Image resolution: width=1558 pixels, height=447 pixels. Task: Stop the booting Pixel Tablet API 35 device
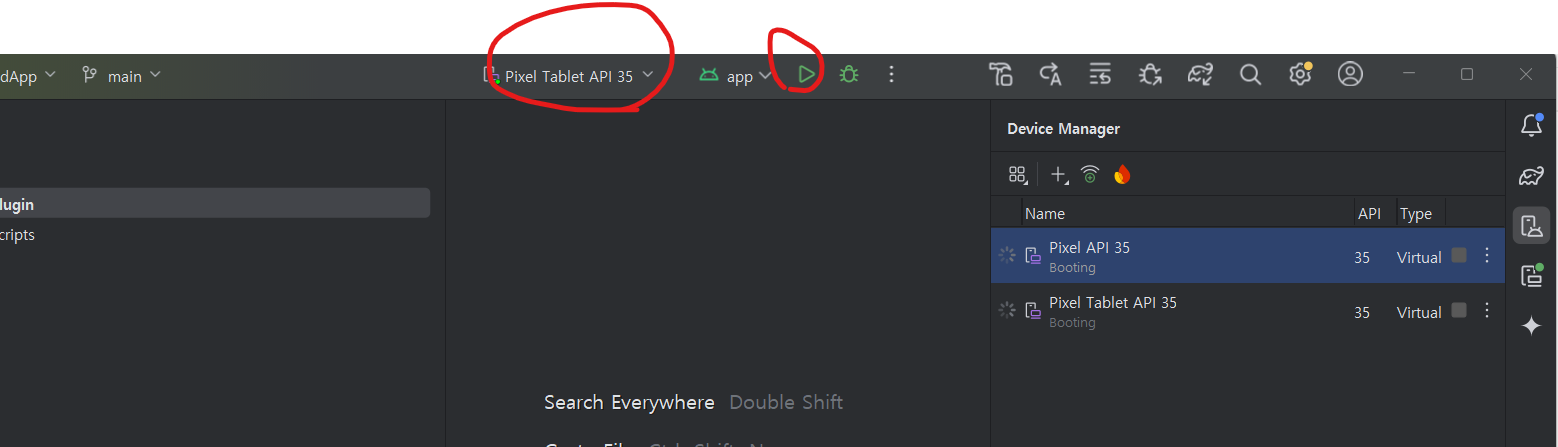1459,310
